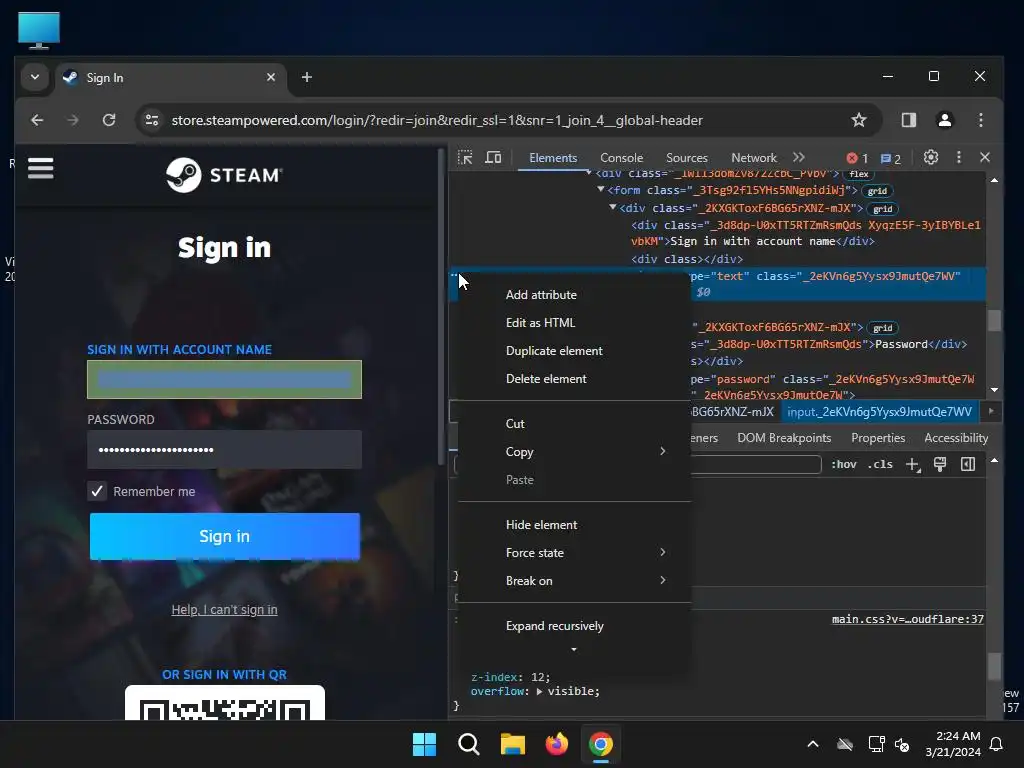This screenshot has height=768, width=1024.
Task: Click the blue issues count indicator
Action: pyautogui.click(x=891, y=158)
